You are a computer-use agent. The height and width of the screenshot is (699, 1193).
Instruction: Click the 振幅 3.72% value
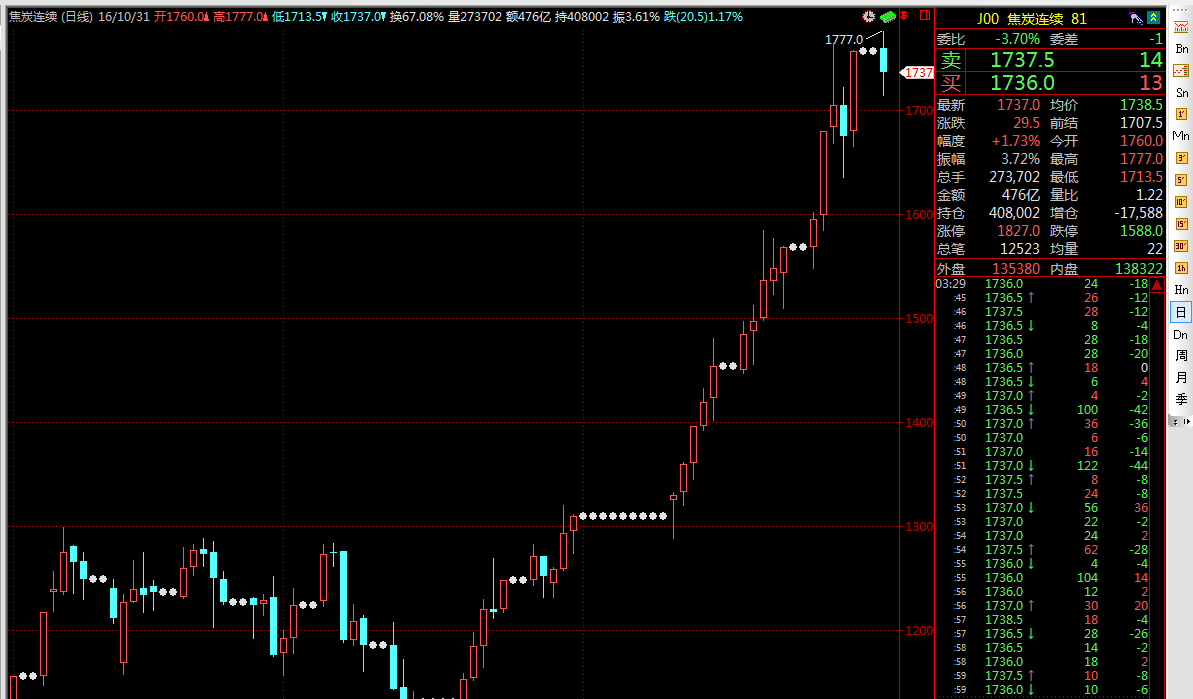(1020, 159)
